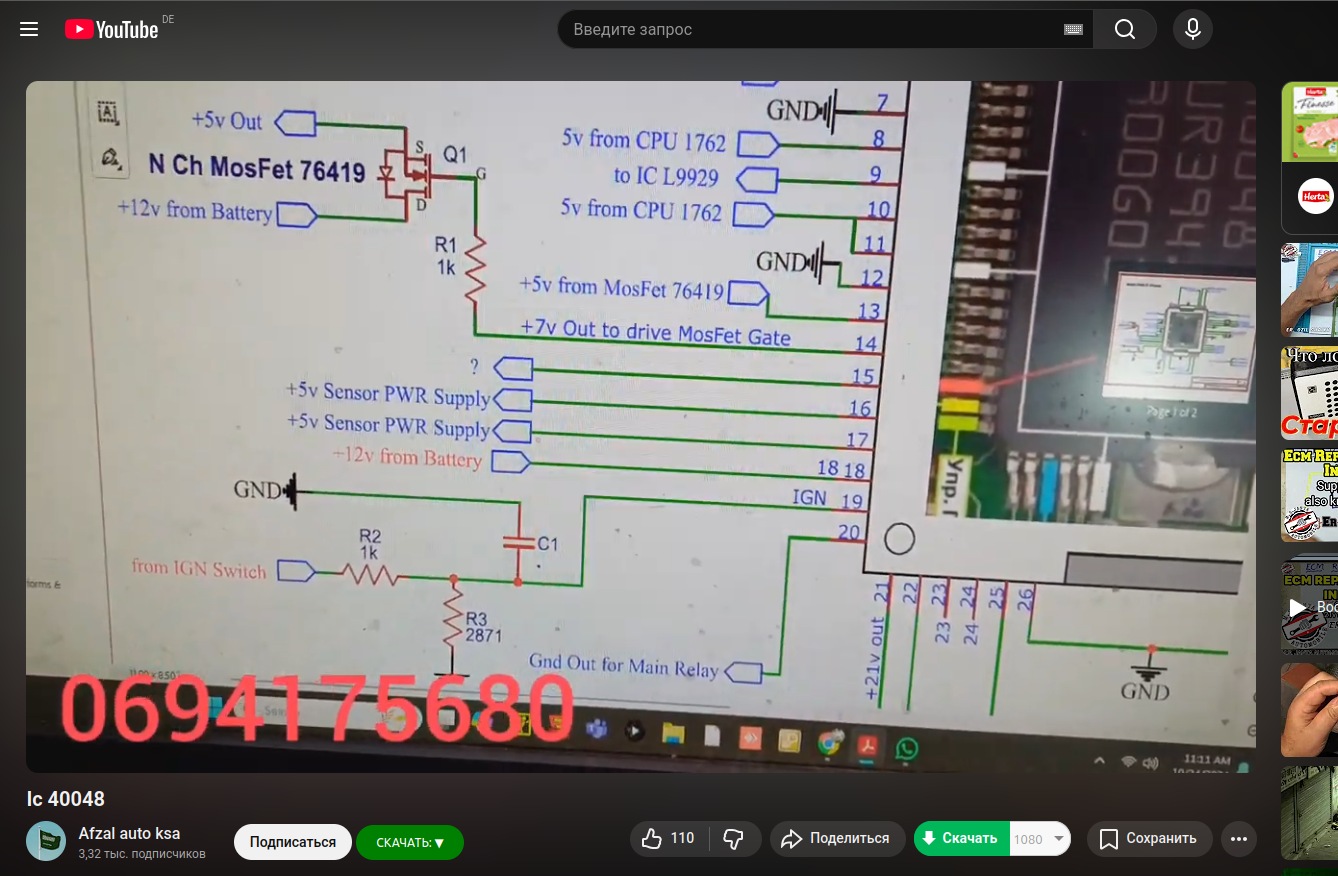The height and width of the screenshot is (876, 1338).
Task: Share the video via Поделиться button
Action: pos(837,839)
